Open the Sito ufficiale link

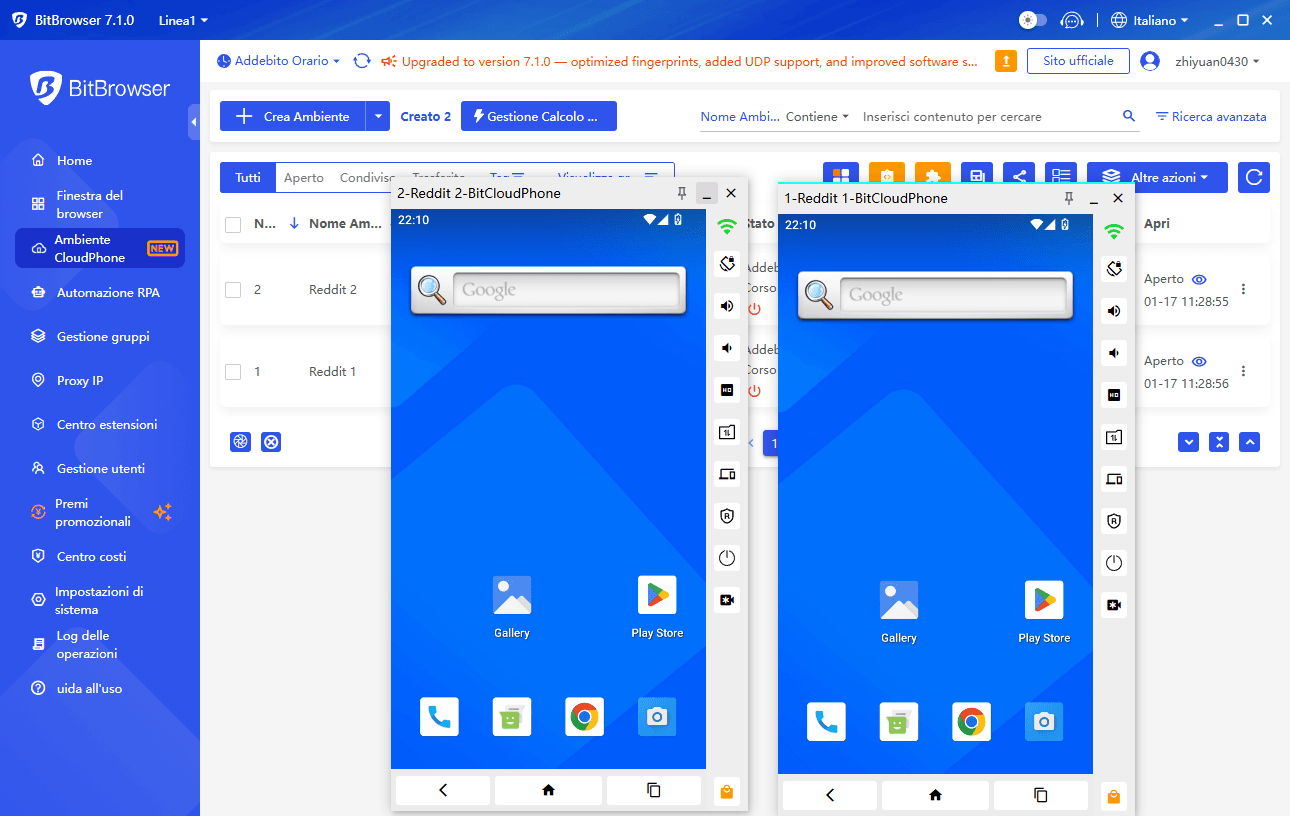1078,61
